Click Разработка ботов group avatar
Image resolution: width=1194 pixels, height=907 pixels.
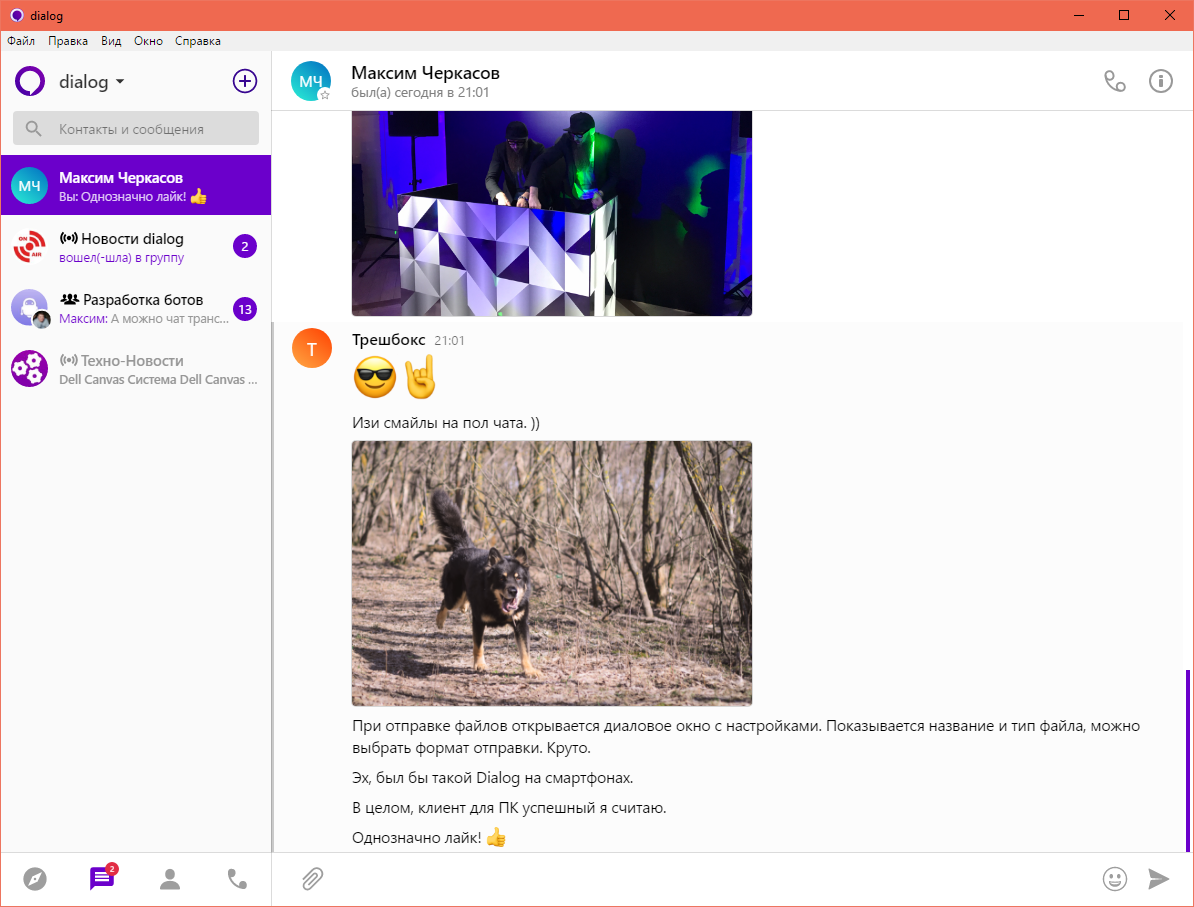pos(30,308)
